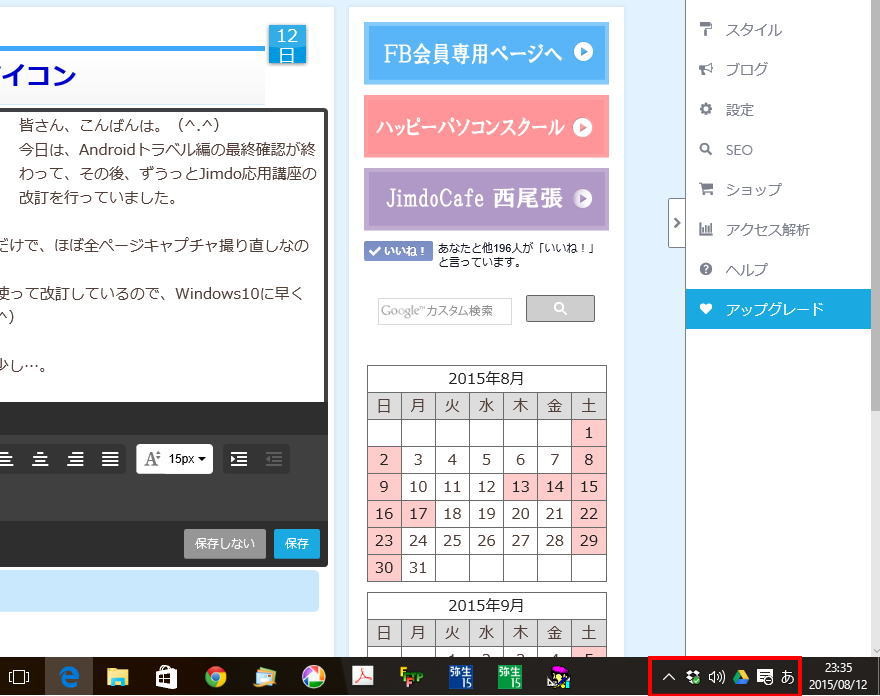880x696 pixels.
Task: Justify the text in the editor toolbar
Action: click(x=110, y=459)
